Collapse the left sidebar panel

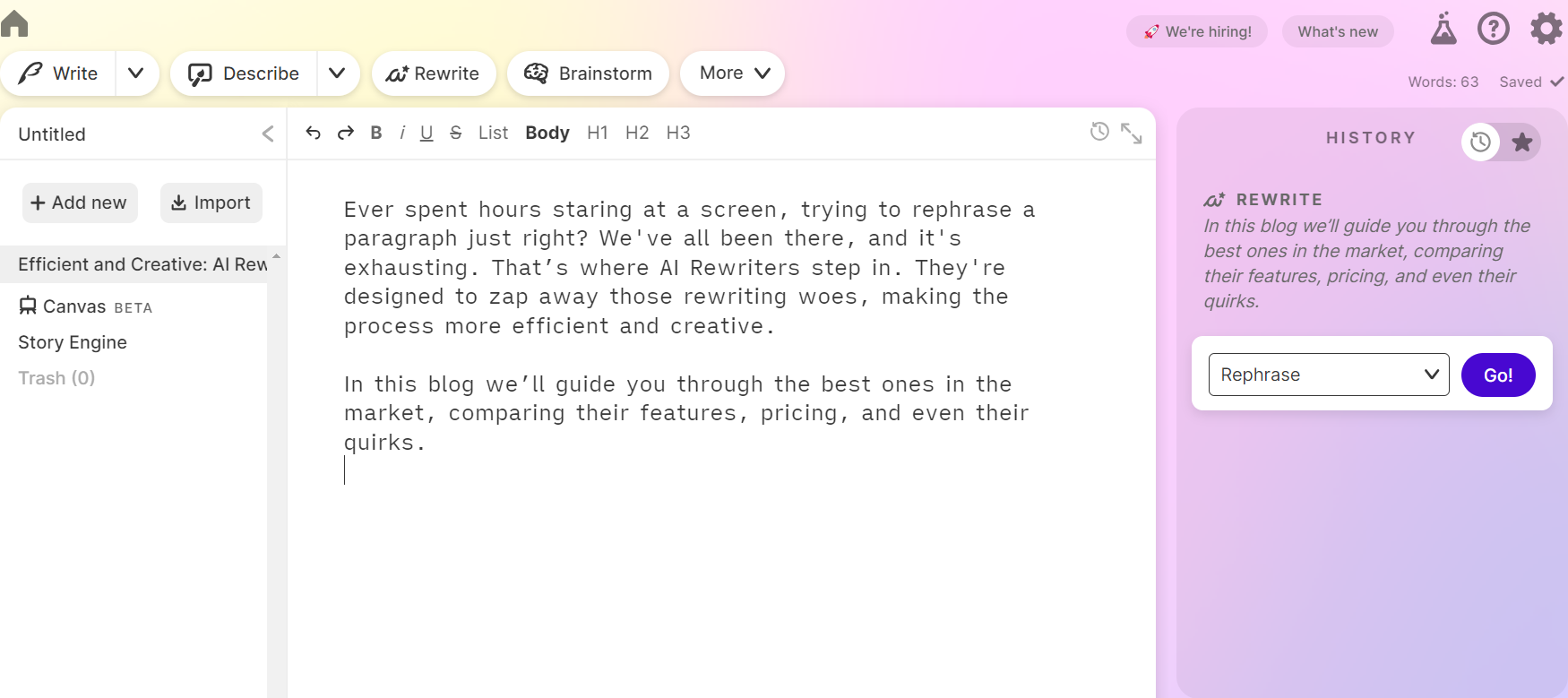pos(268,134)
